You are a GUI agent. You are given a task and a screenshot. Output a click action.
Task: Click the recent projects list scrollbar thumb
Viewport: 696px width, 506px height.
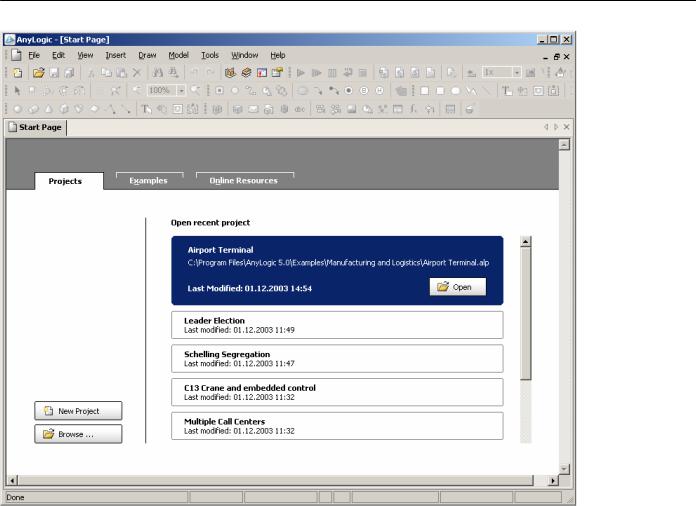[x=526, y=313]
